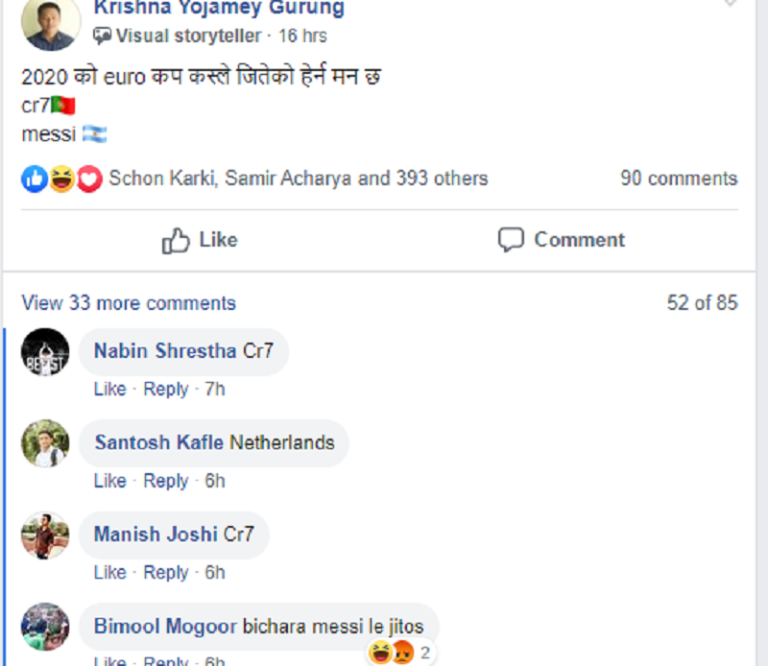Open Manish Joshi's avatar
The image size is (768, 666).
point(46,536)
